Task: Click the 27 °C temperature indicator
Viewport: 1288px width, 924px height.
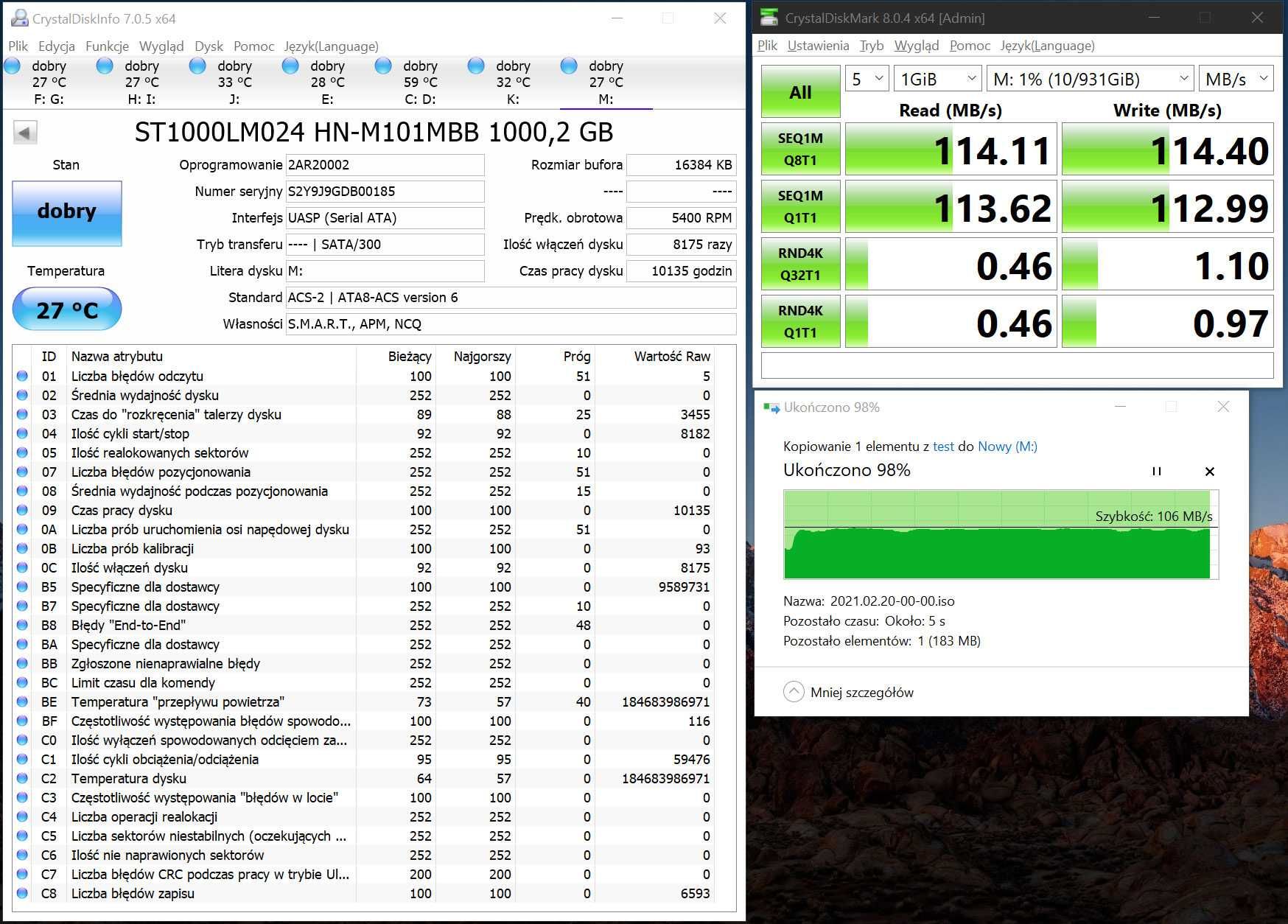Action: point(67,309)
